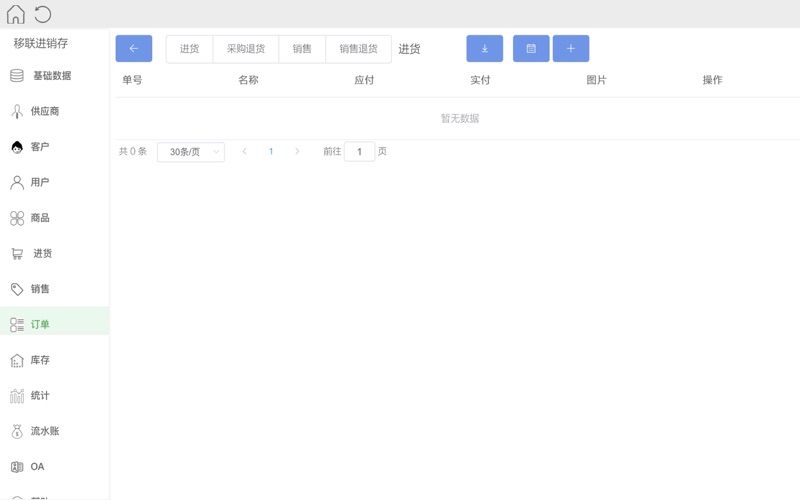Go to previous page arrow
This screenshot has width=800, height=500.
[244, 152]
